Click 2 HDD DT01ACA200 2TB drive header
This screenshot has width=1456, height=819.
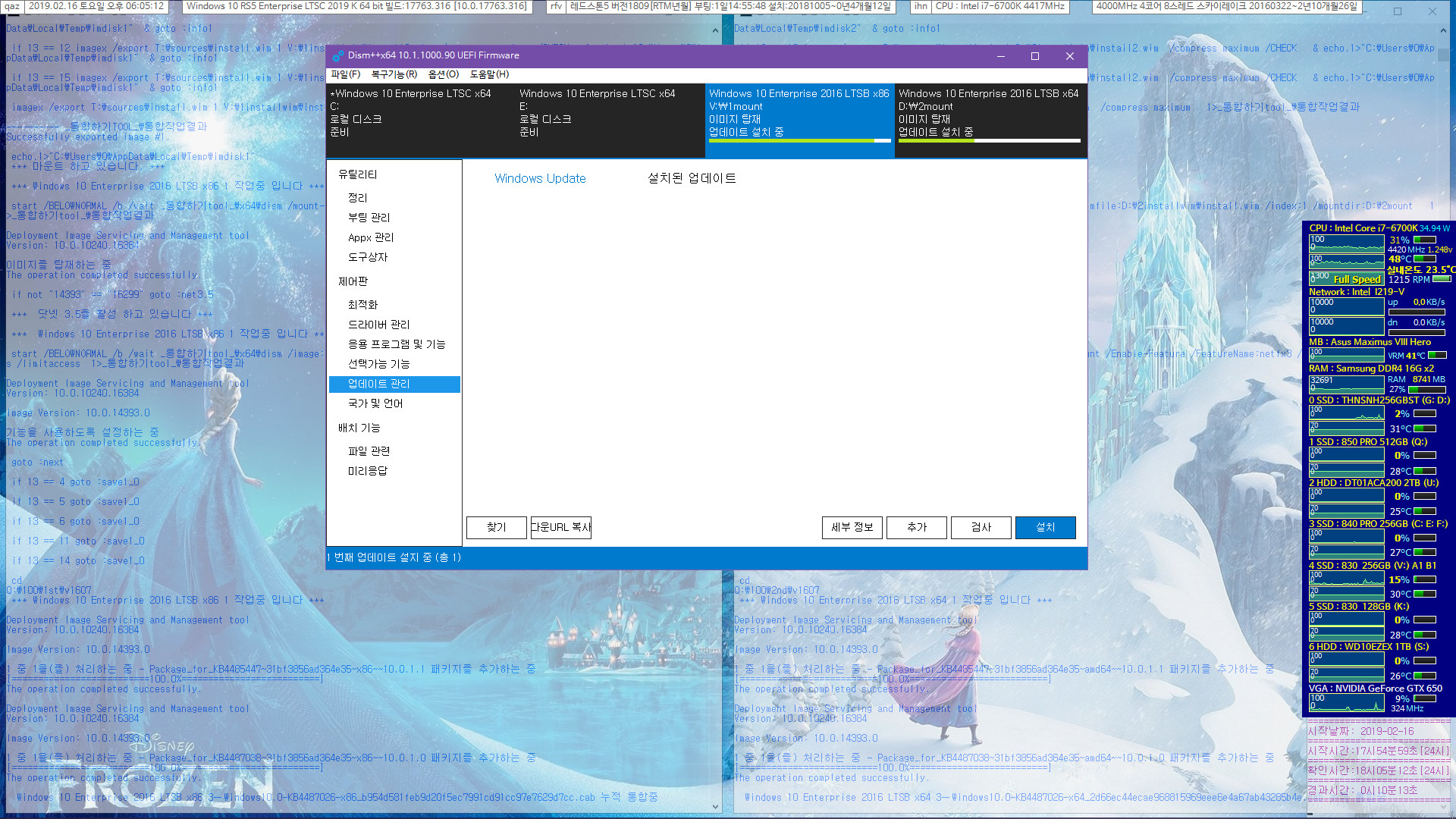tap(1373, 483)
